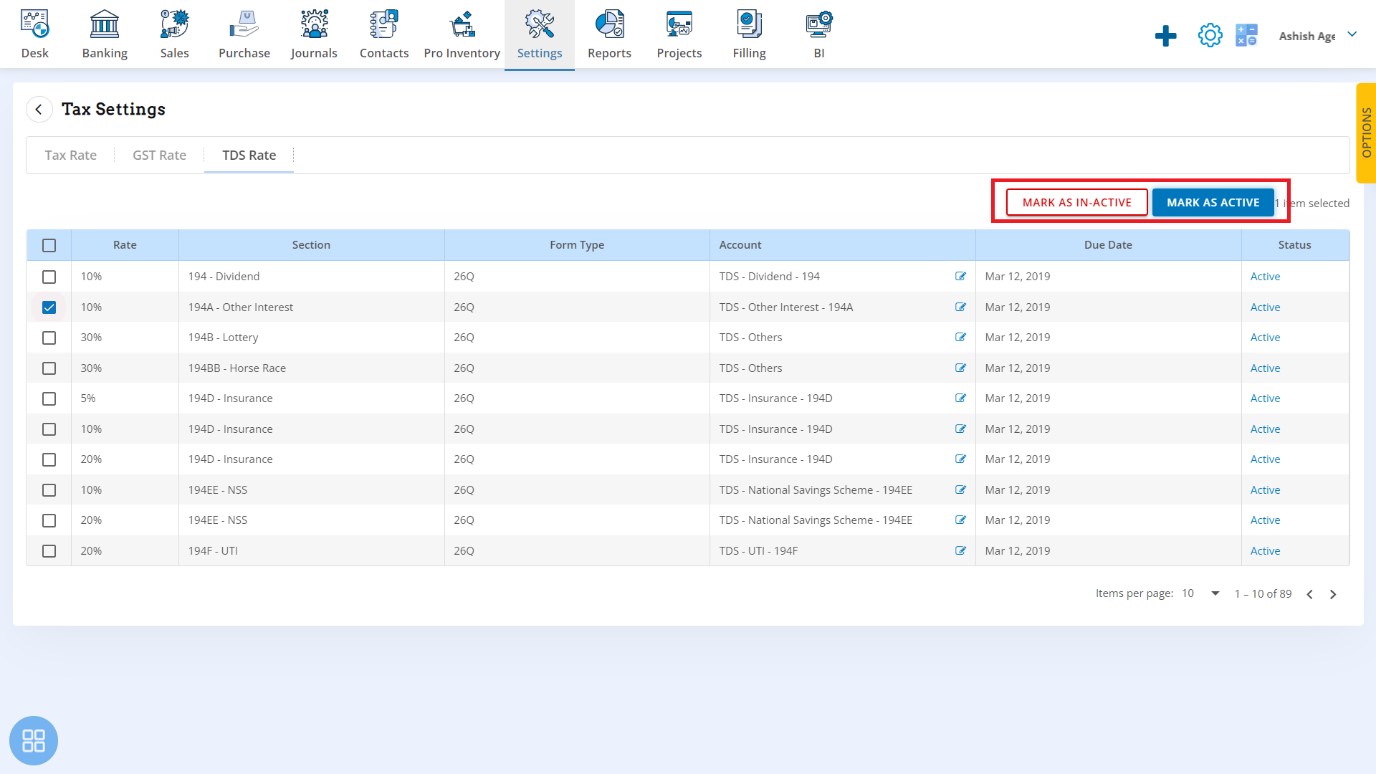Select the TDS Rate tab
1376x774 pixels.
coord(249,155)
